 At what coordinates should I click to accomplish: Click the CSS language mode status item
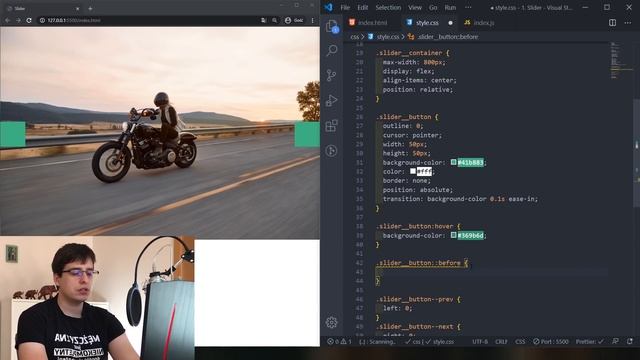point(520,342)
